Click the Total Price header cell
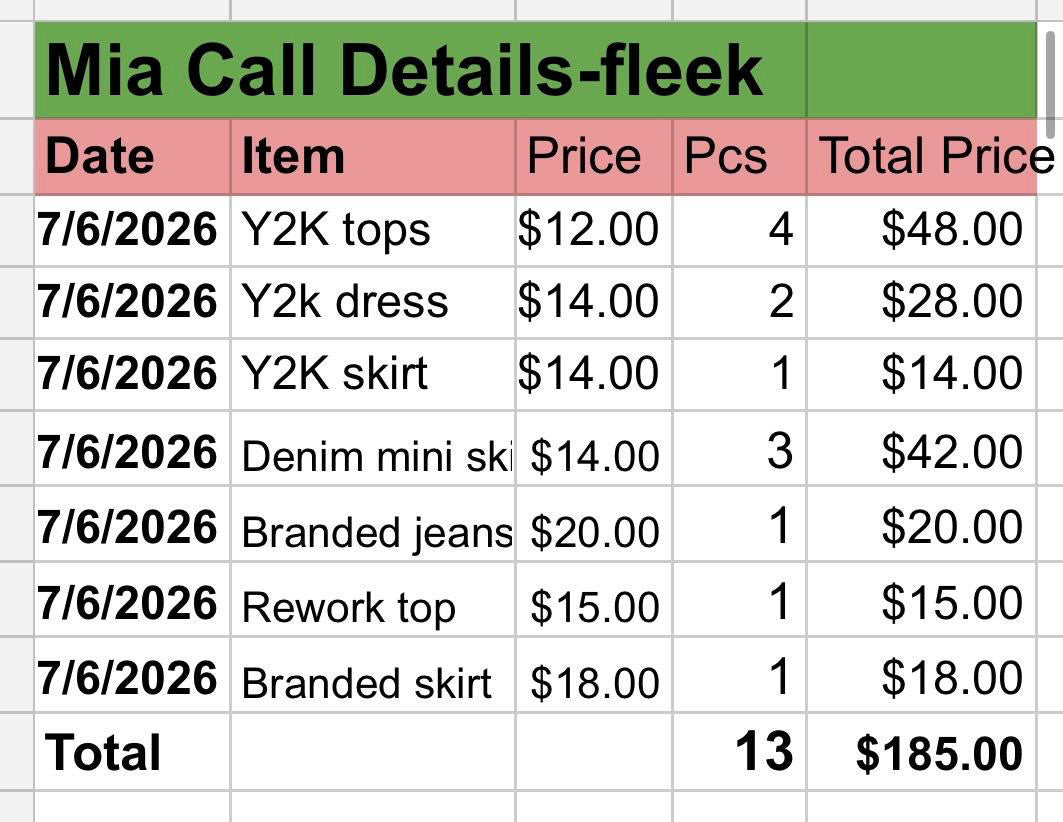Viewport: 1063px width, 822px height. point(922,157)
